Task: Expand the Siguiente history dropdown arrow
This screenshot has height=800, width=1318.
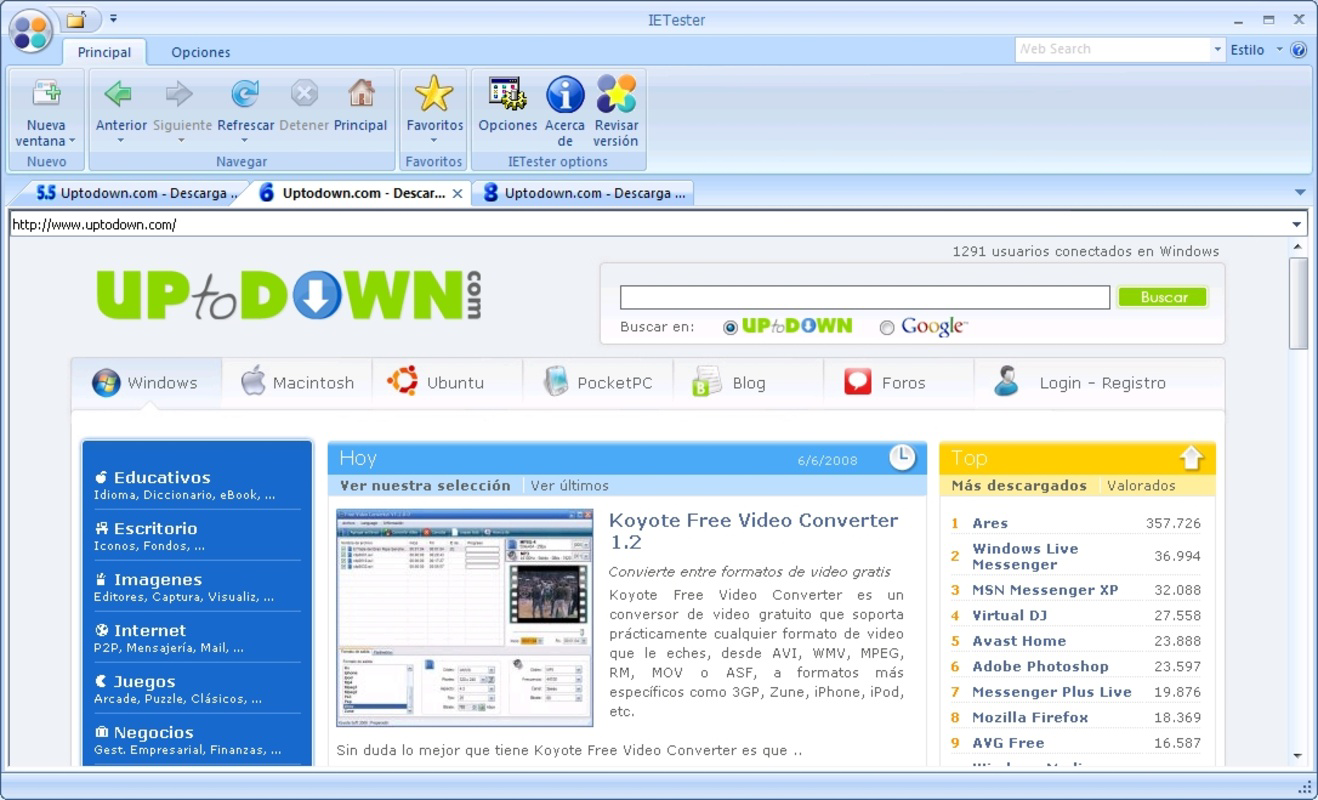Action: [181, 141]
